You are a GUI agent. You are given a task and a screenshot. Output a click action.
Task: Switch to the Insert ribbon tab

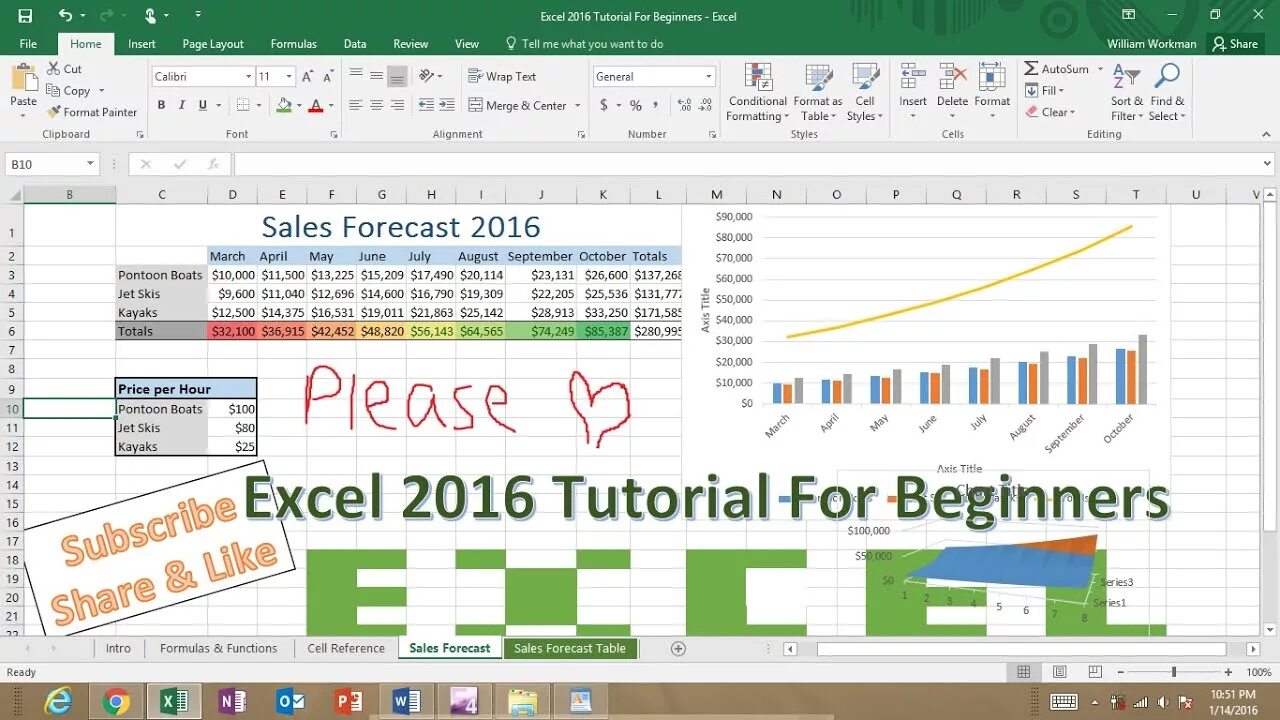[x=142, y=44]
